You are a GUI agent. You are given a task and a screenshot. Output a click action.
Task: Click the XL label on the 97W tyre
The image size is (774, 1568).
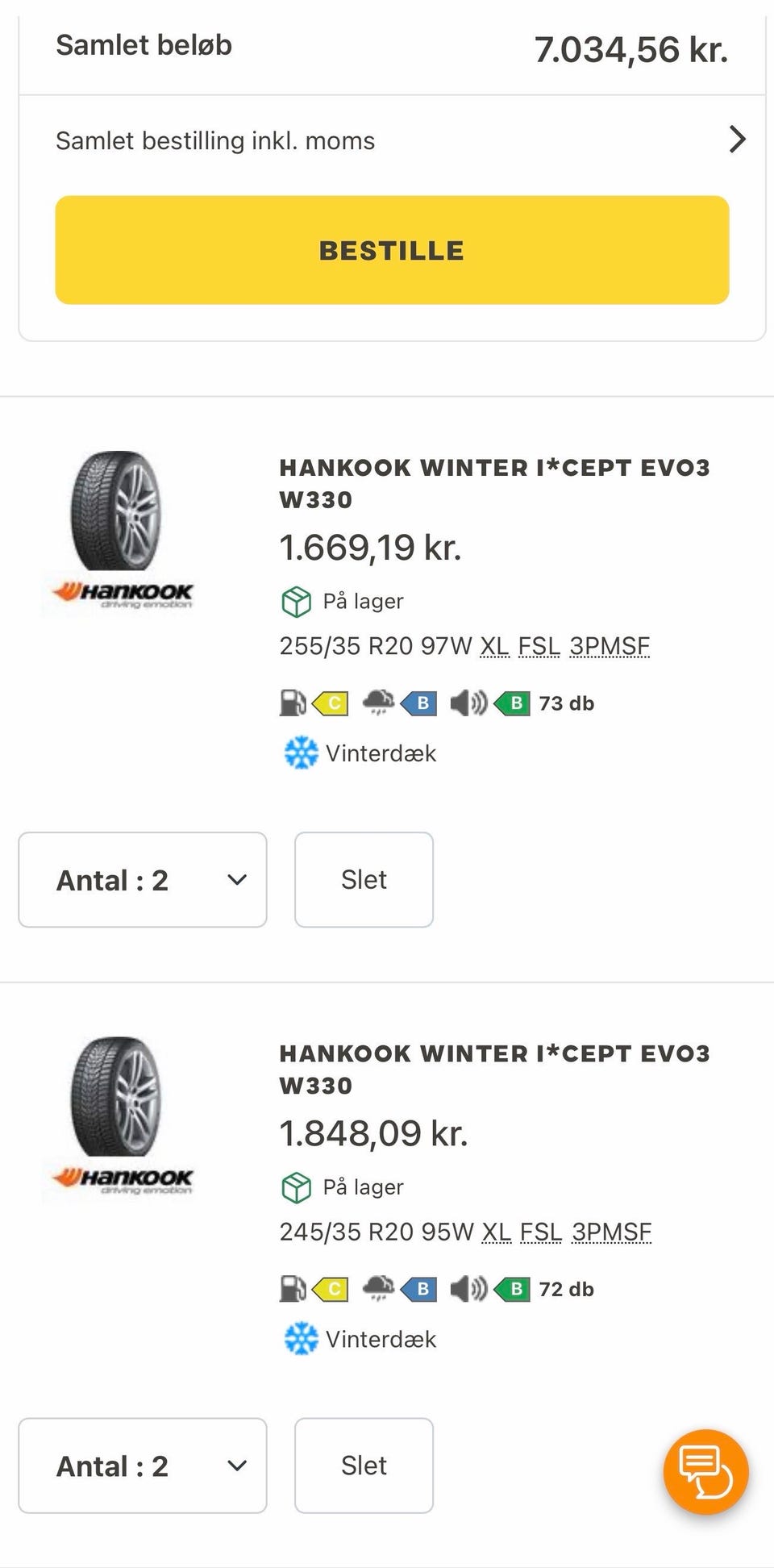[494, 646]
